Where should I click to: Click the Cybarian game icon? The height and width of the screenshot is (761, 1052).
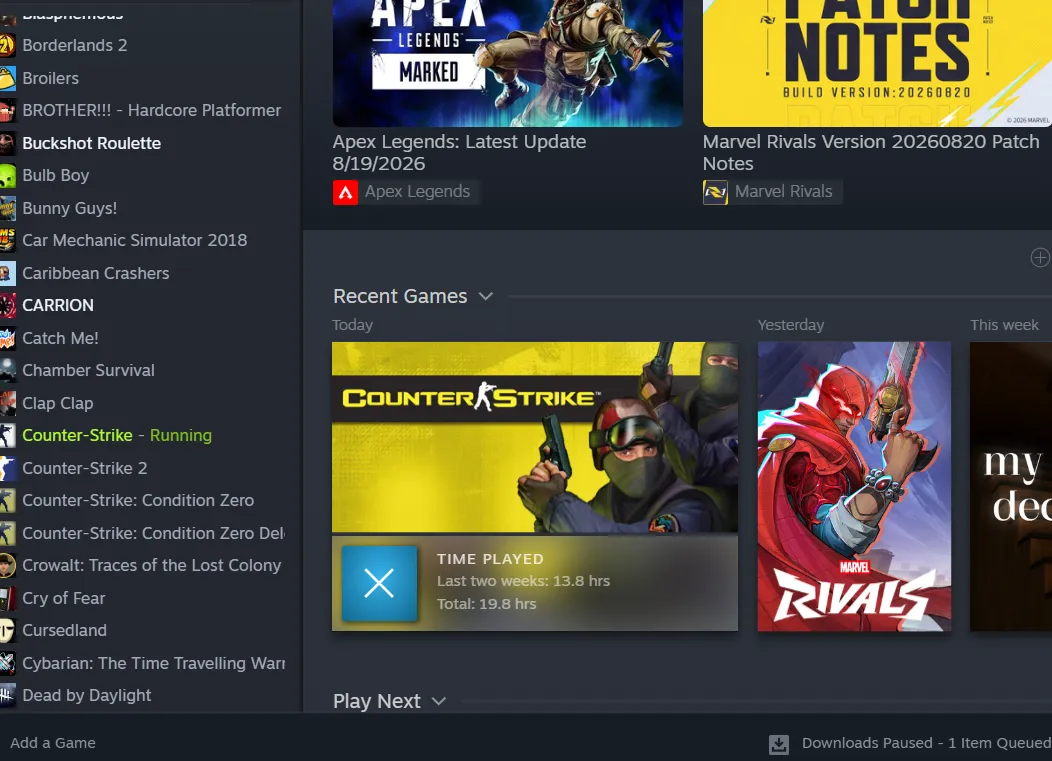pos(7,664)
